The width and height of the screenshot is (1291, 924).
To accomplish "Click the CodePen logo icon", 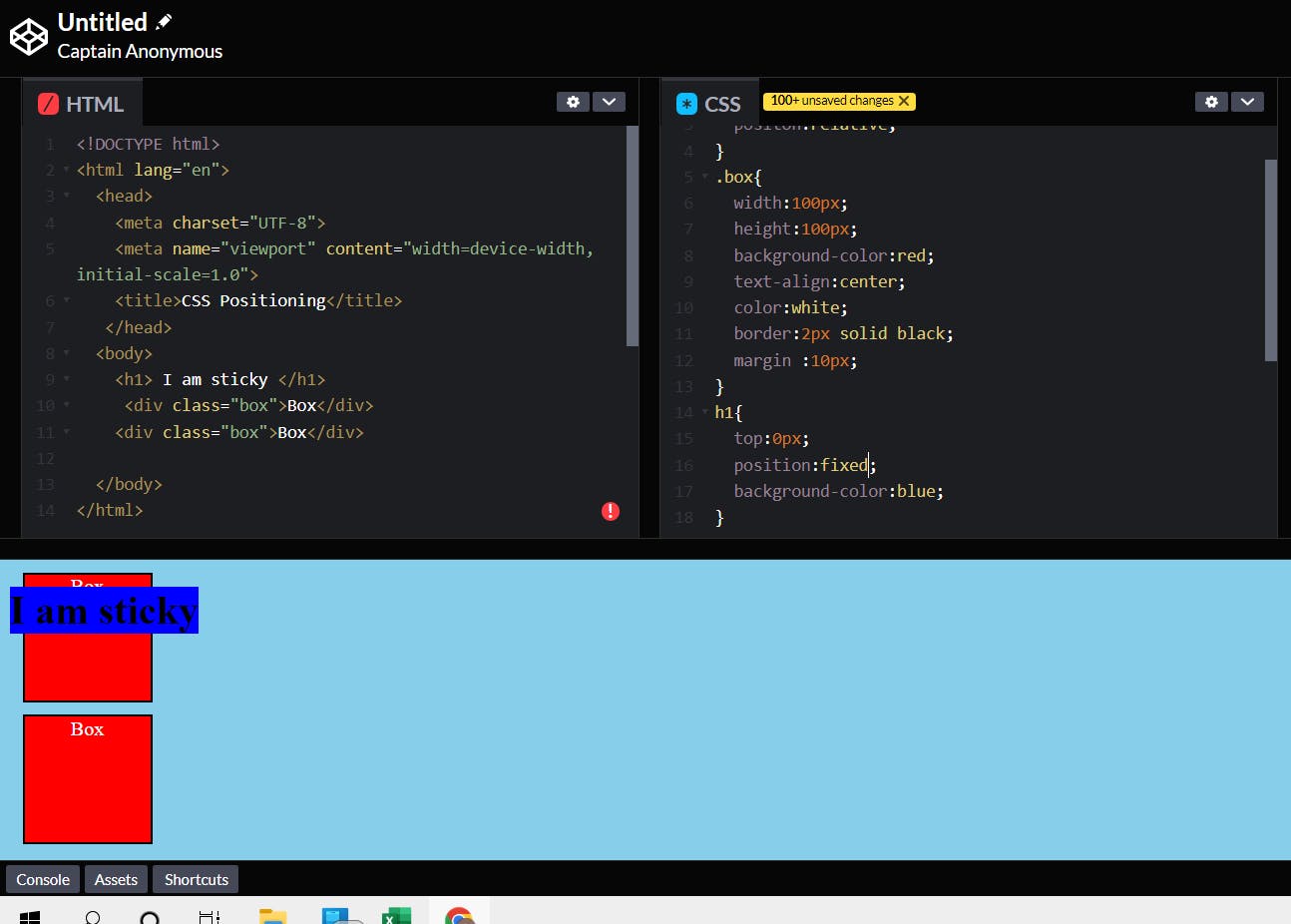I will (29, 37).
